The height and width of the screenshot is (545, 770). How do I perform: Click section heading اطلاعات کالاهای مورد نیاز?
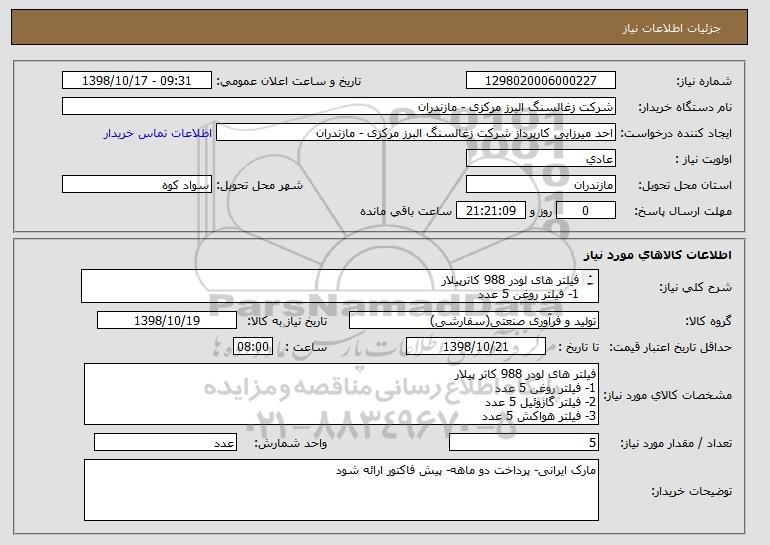[658, 255]
